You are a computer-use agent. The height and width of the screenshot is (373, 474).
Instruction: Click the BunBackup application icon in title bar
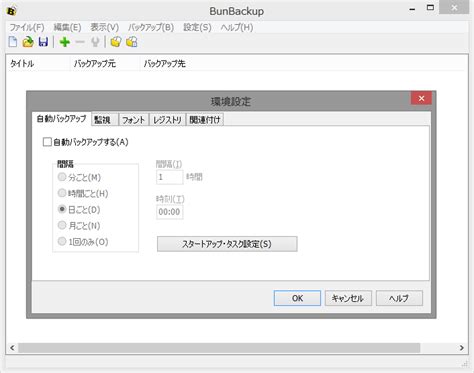point(12,11)
